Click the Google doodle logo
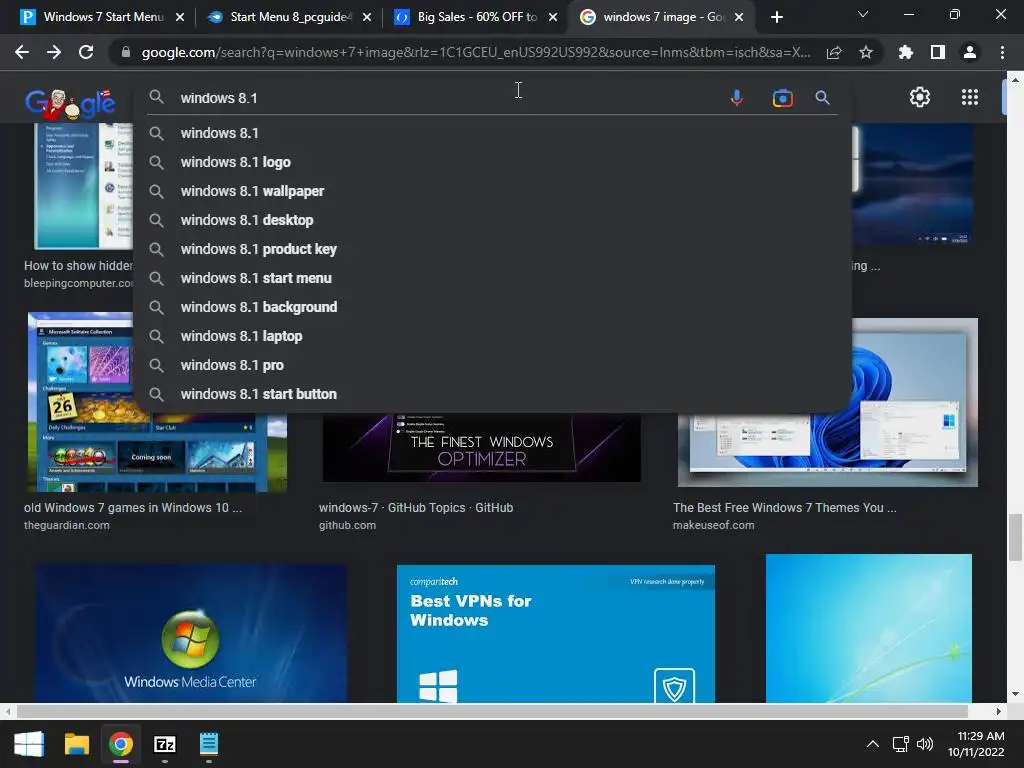This screenshot has width=1024, height=768. [70, 103]
